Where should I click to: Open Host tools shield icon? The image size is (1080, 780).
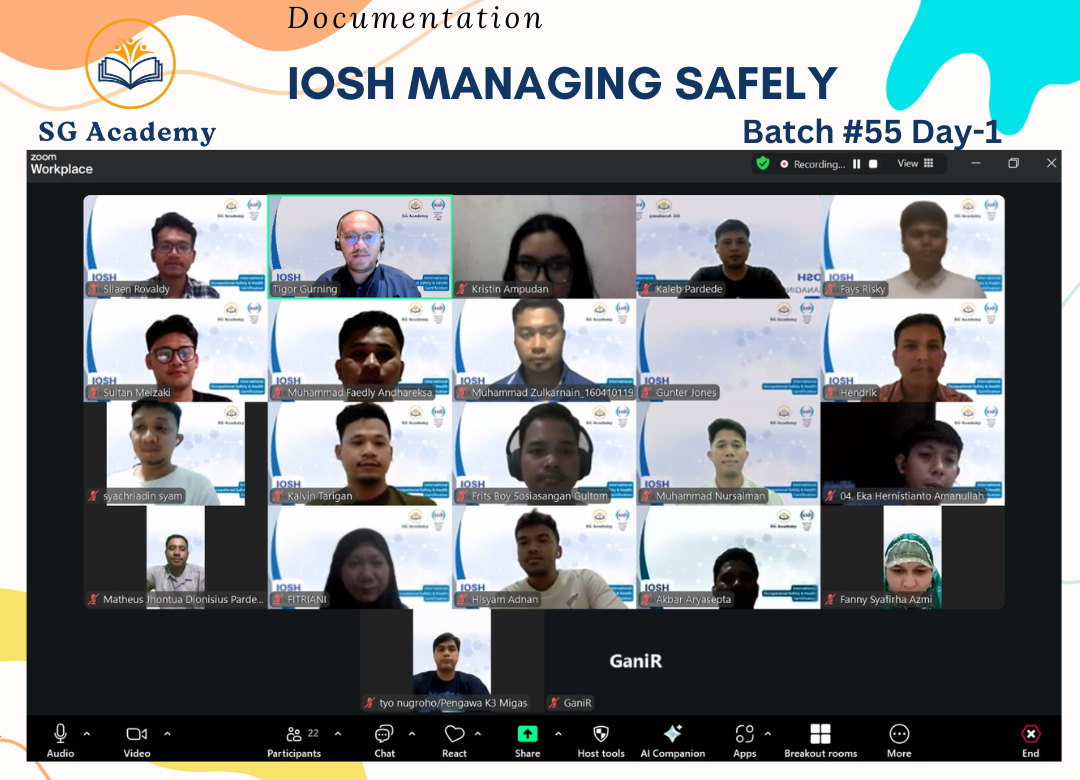(x=601, y=740)
